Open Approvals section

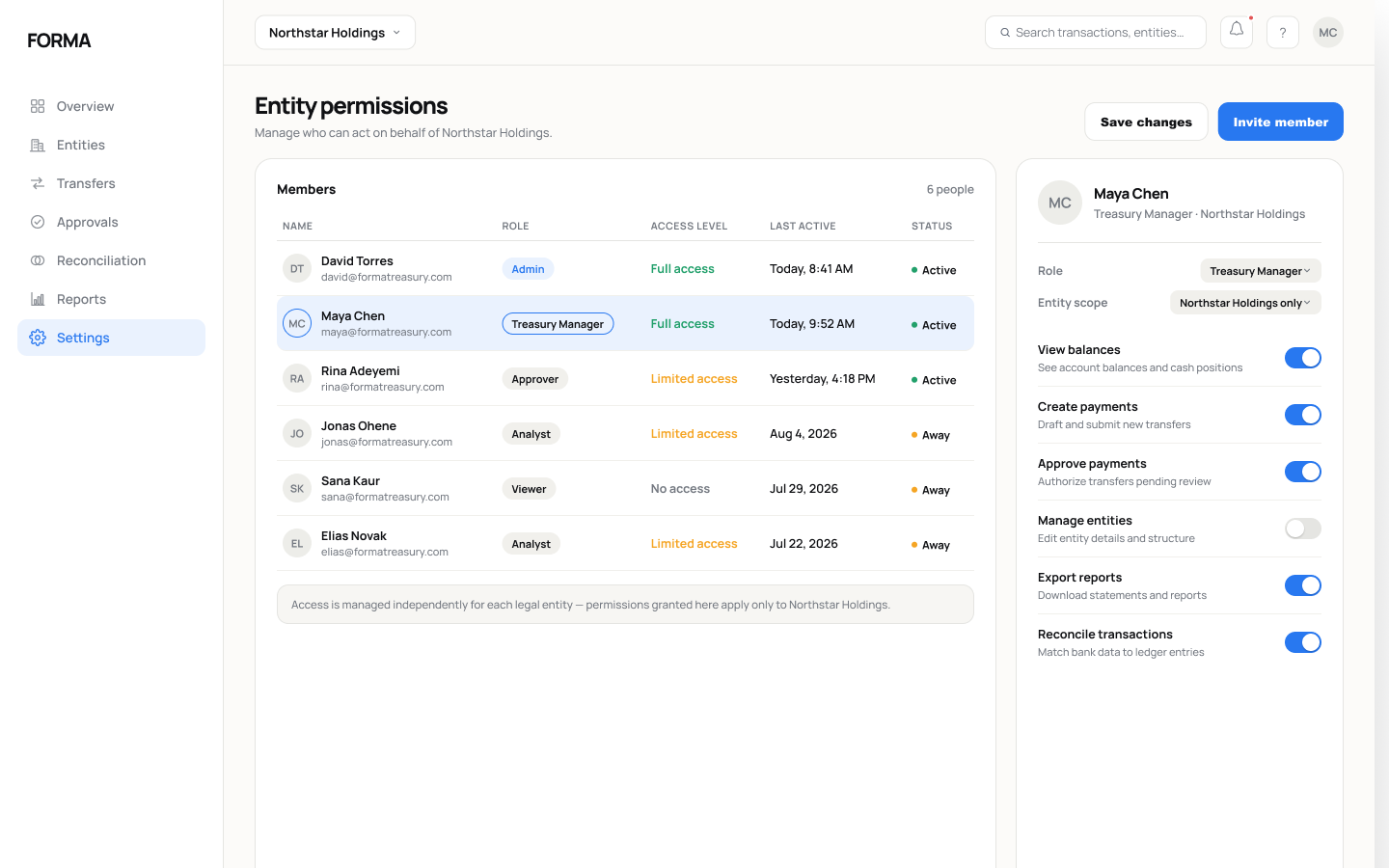[111, 222]
